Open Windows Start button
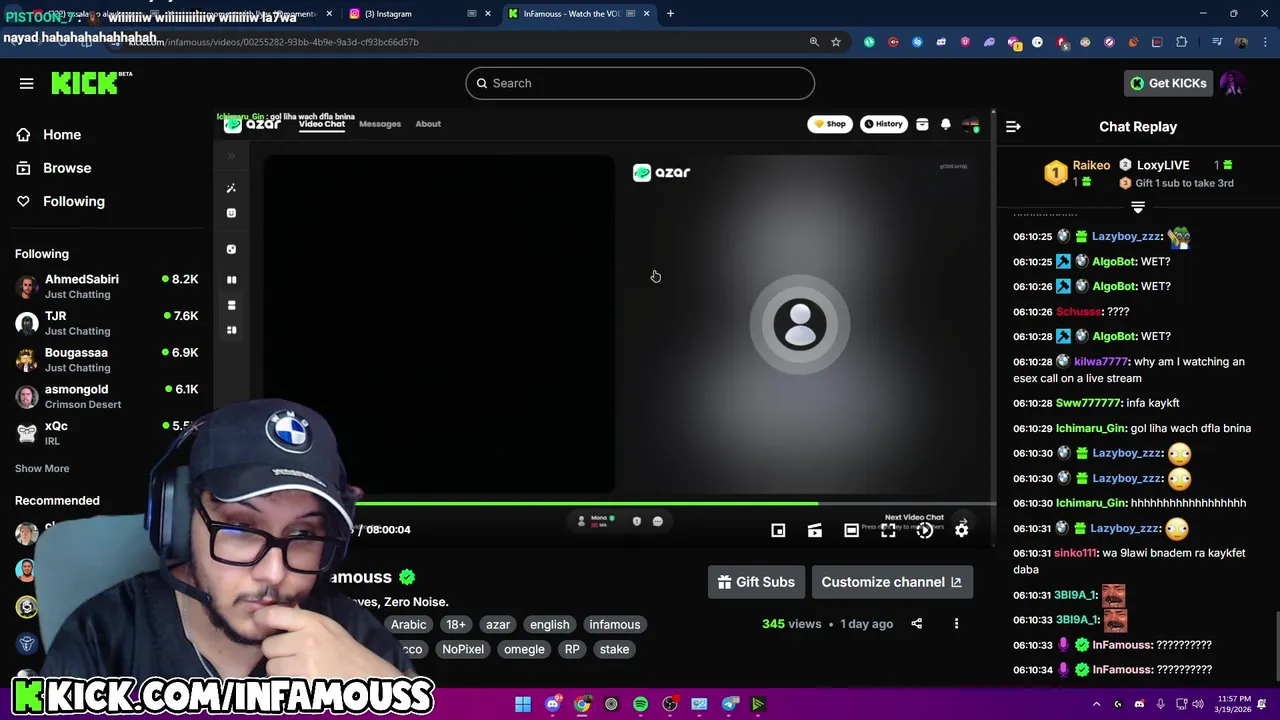 tap(522, 704)
